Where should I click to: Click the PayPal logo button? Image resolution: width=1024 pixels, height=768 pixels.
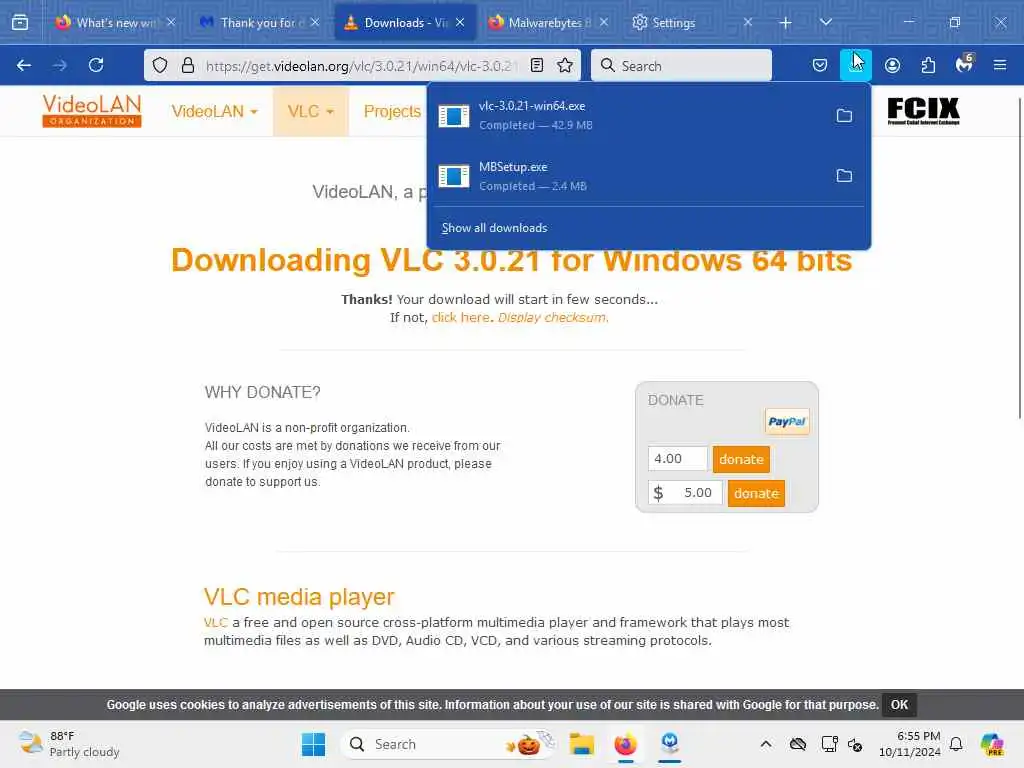pyautogui.click(x=787, y=422)
